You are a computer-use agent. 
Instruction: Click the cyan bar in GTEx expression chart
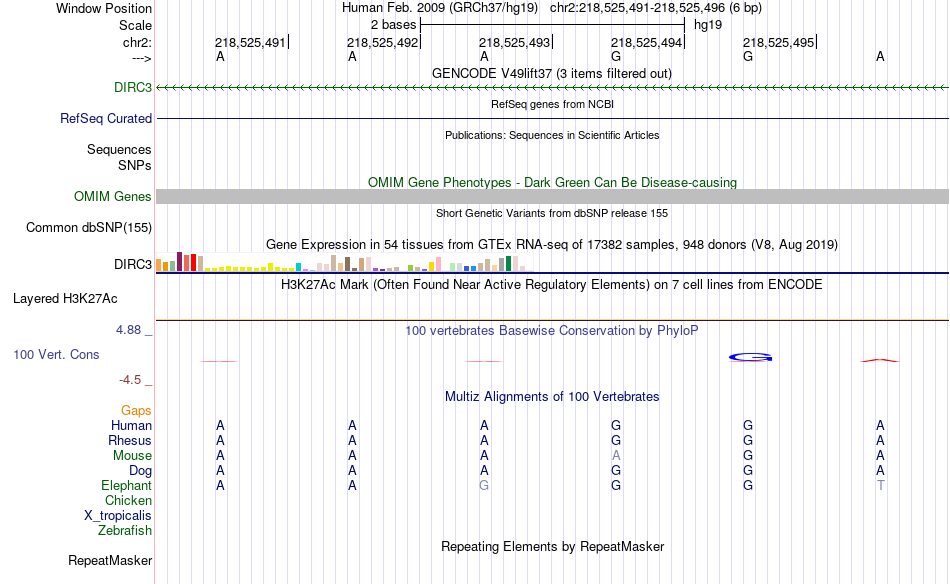coord(299,267)
